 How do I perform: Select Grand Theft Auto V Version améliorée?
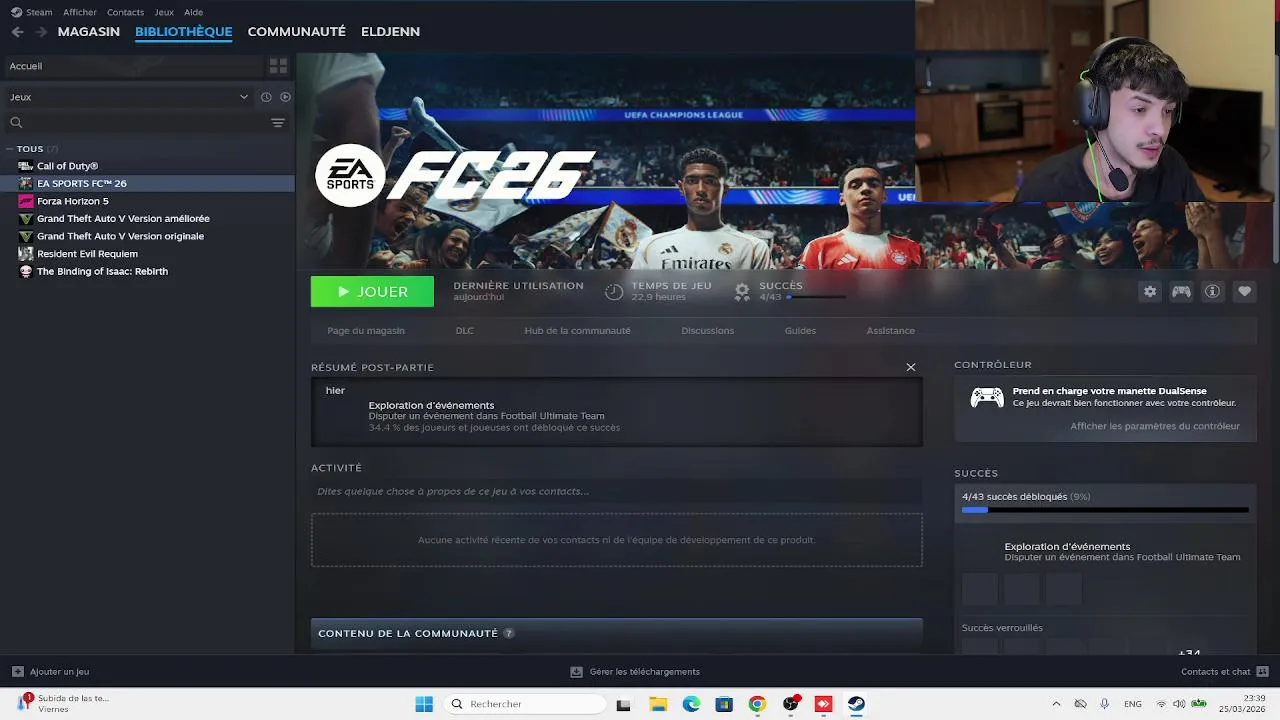pos(123,219)
